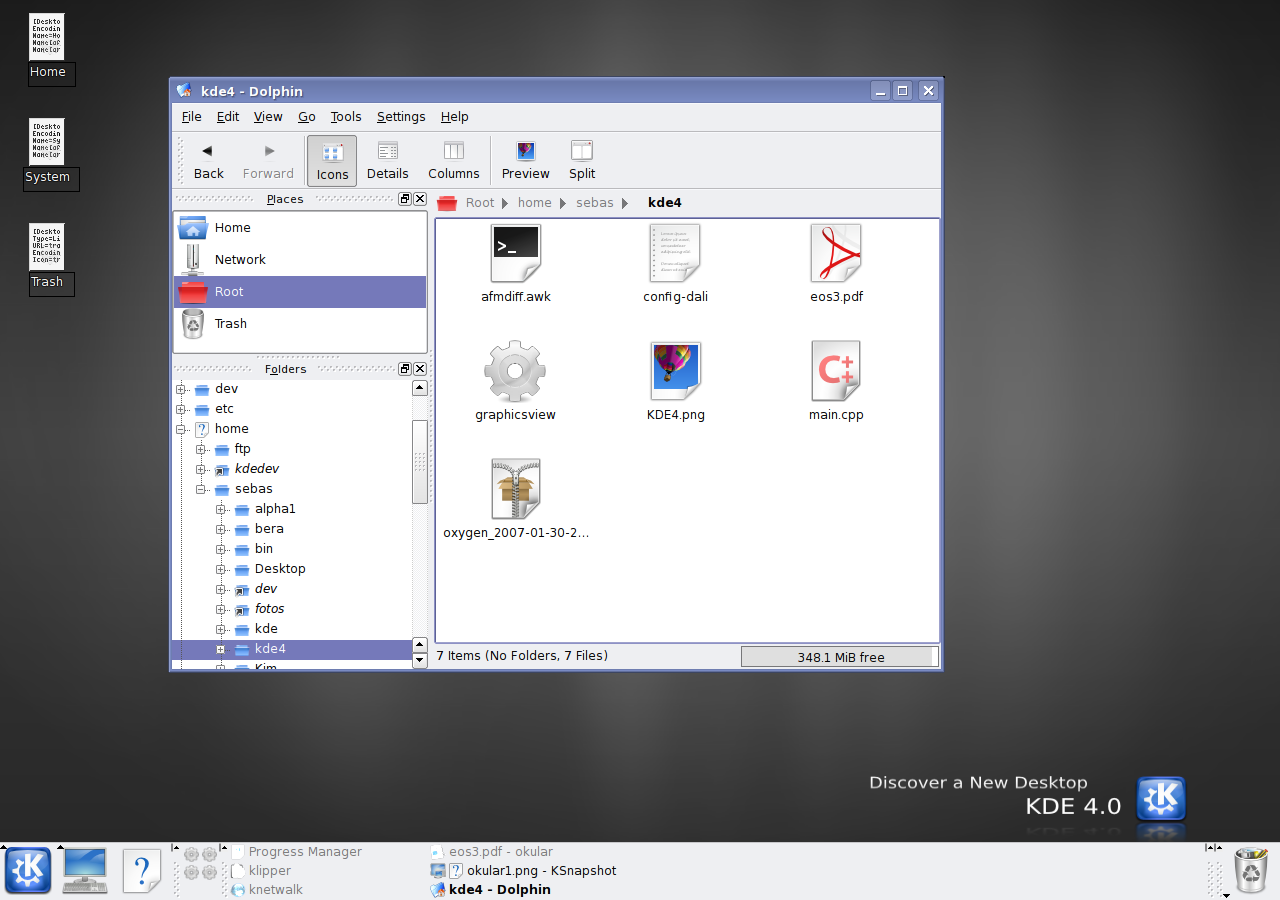Expand the alpha1 folder node
Screen dimensions: 1280x900
[221, 509]
